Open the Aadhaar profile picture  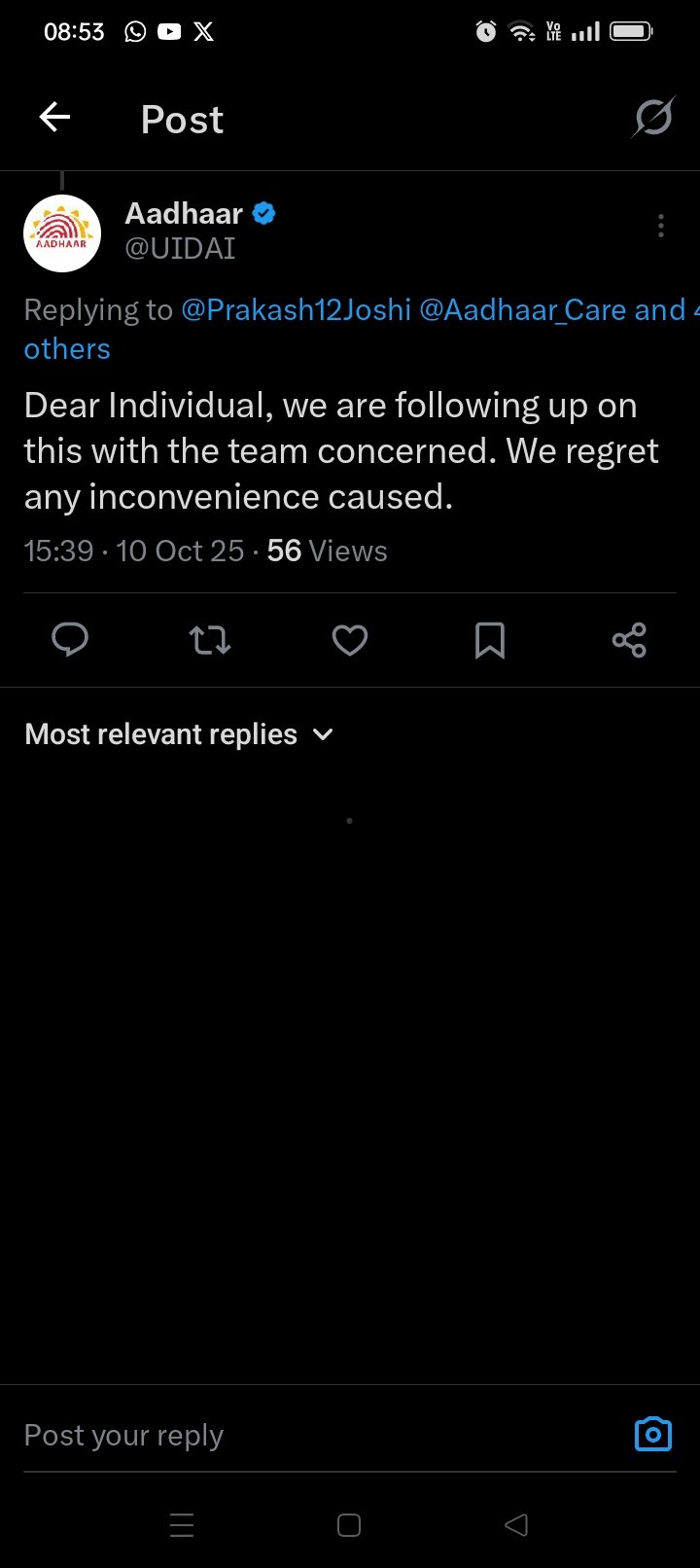tap(62, 232)
